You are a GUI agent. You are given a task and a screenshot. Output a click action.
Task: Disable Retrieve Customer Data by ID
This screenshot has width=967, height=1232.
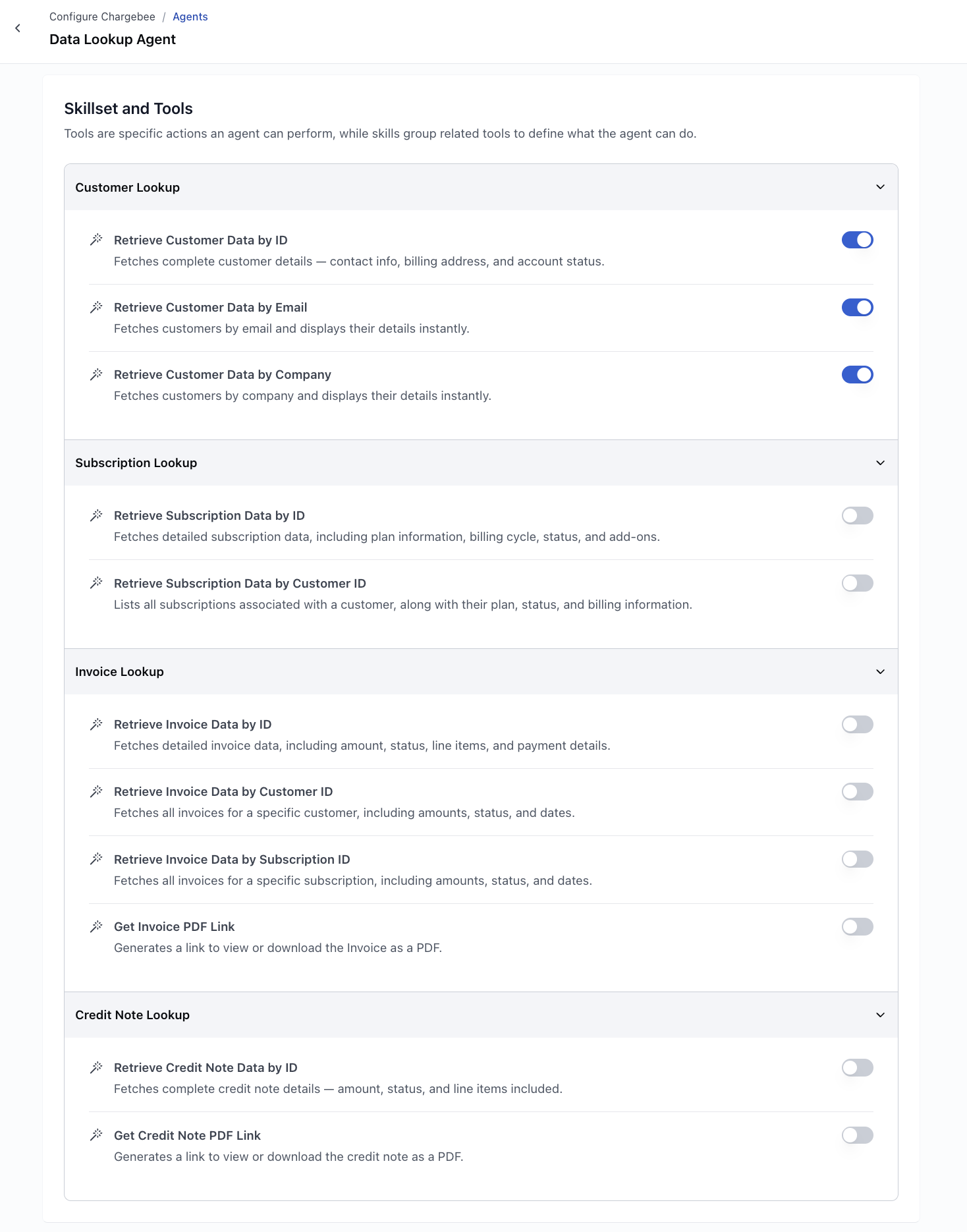(x=856, y=239)
